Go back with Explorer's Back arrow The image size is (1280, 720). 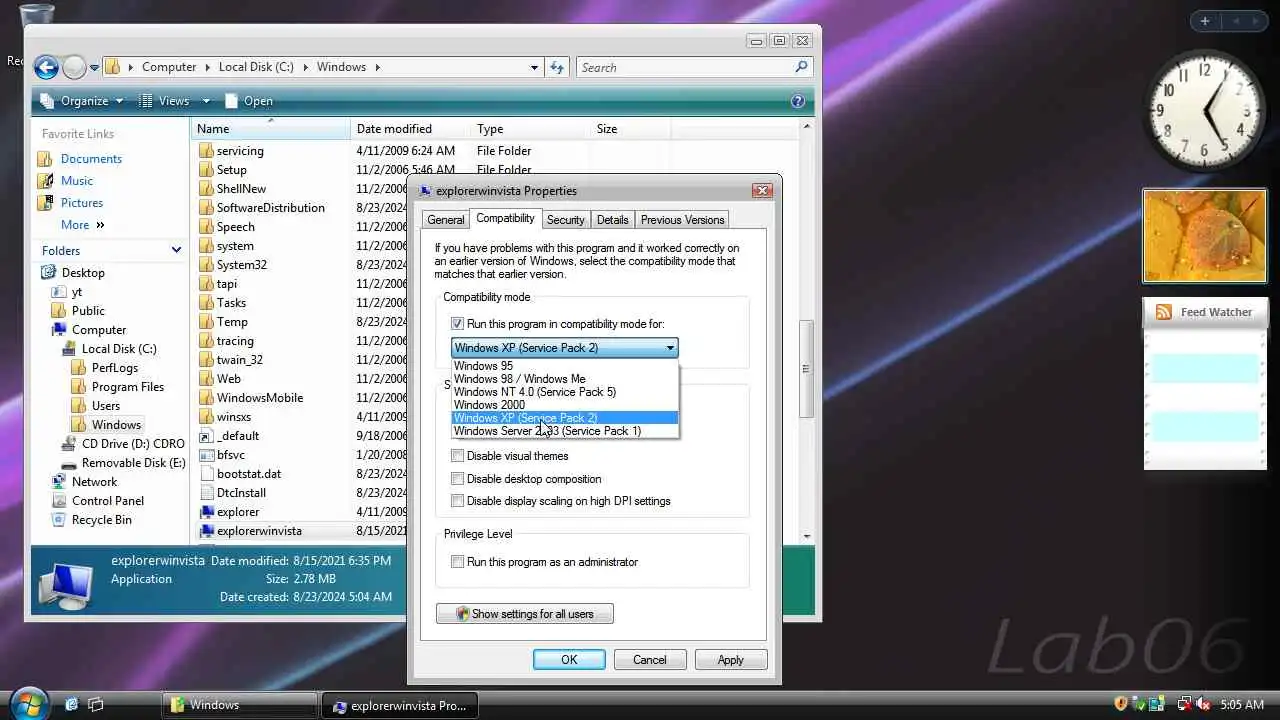click(x=46, y=67)
